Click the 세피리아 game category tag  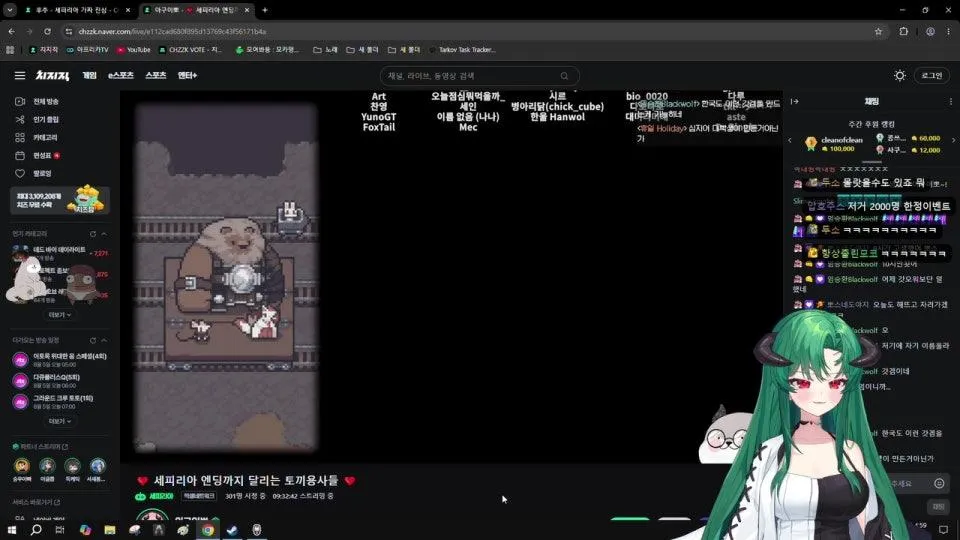(156, 497)
